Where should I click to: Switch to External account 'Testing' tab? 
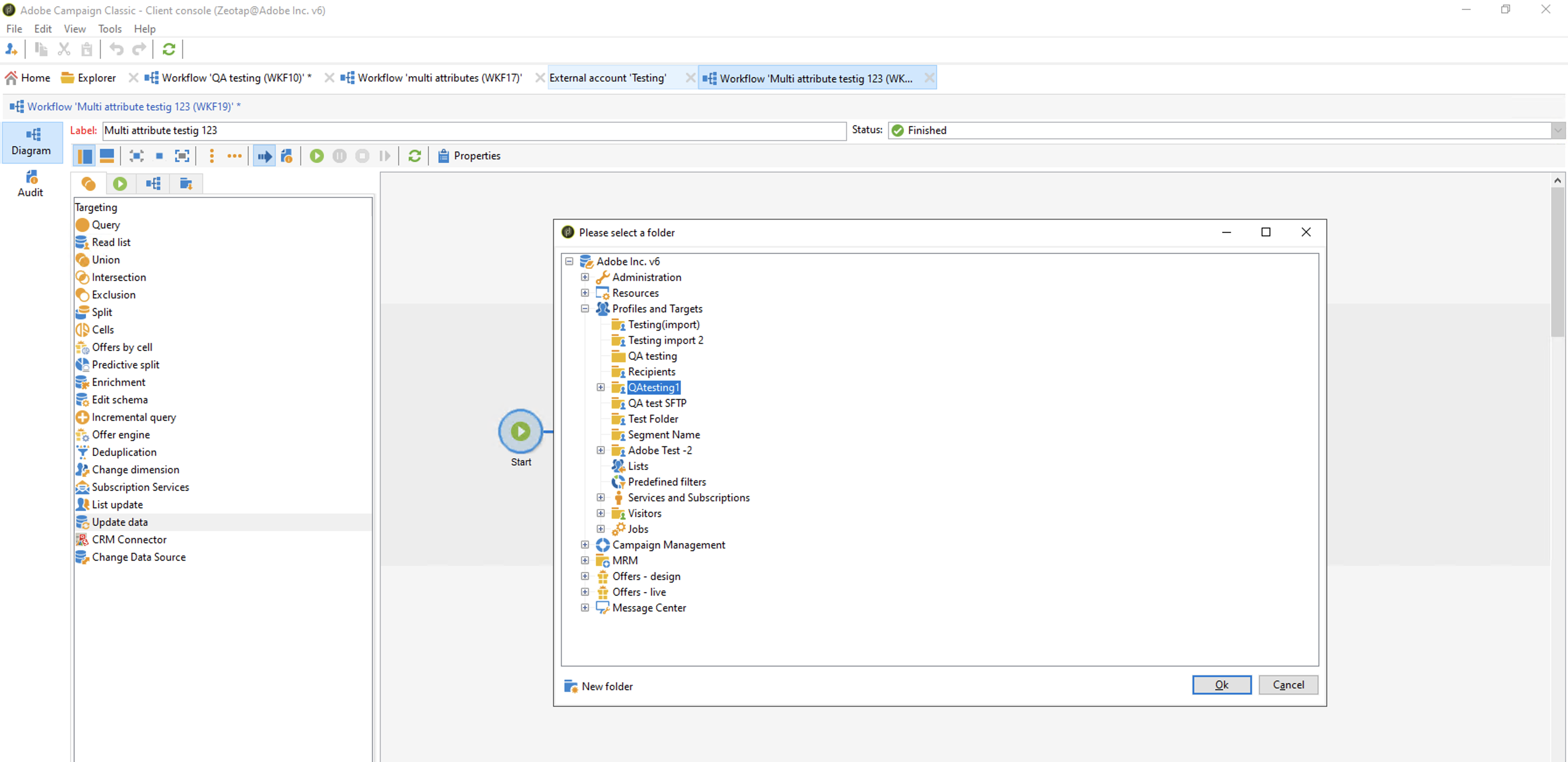click(608, 78)
